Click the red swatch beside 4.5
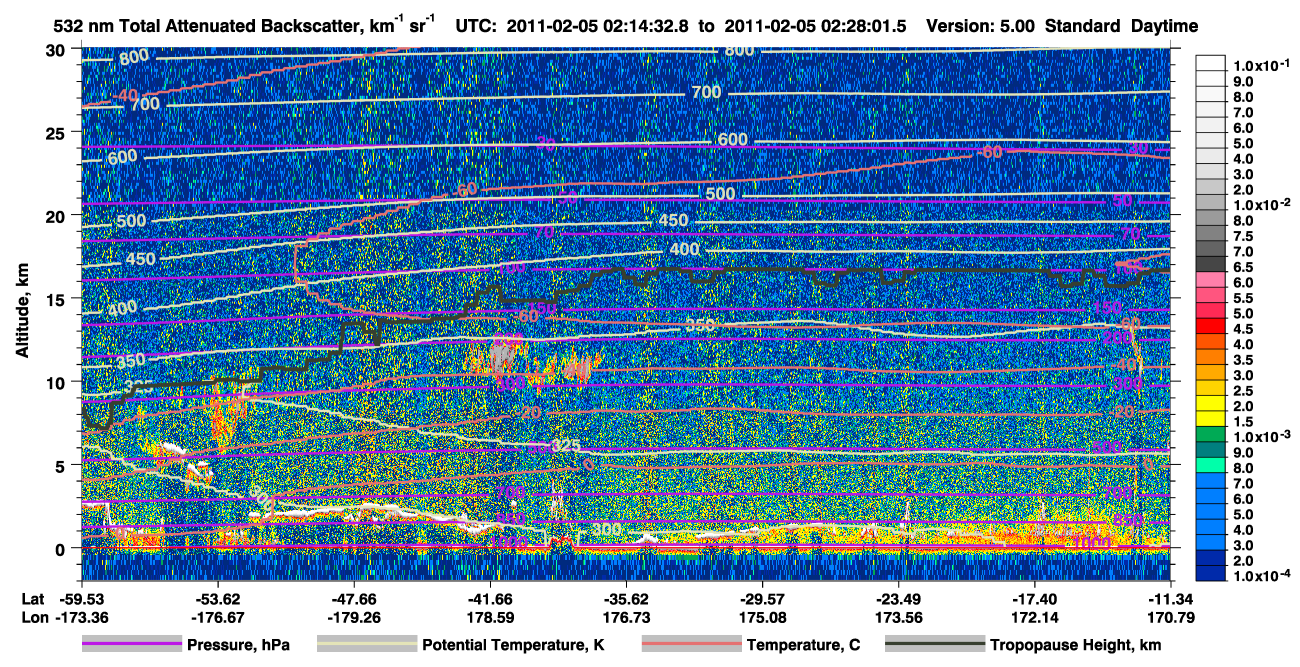 coord(1209,326)
